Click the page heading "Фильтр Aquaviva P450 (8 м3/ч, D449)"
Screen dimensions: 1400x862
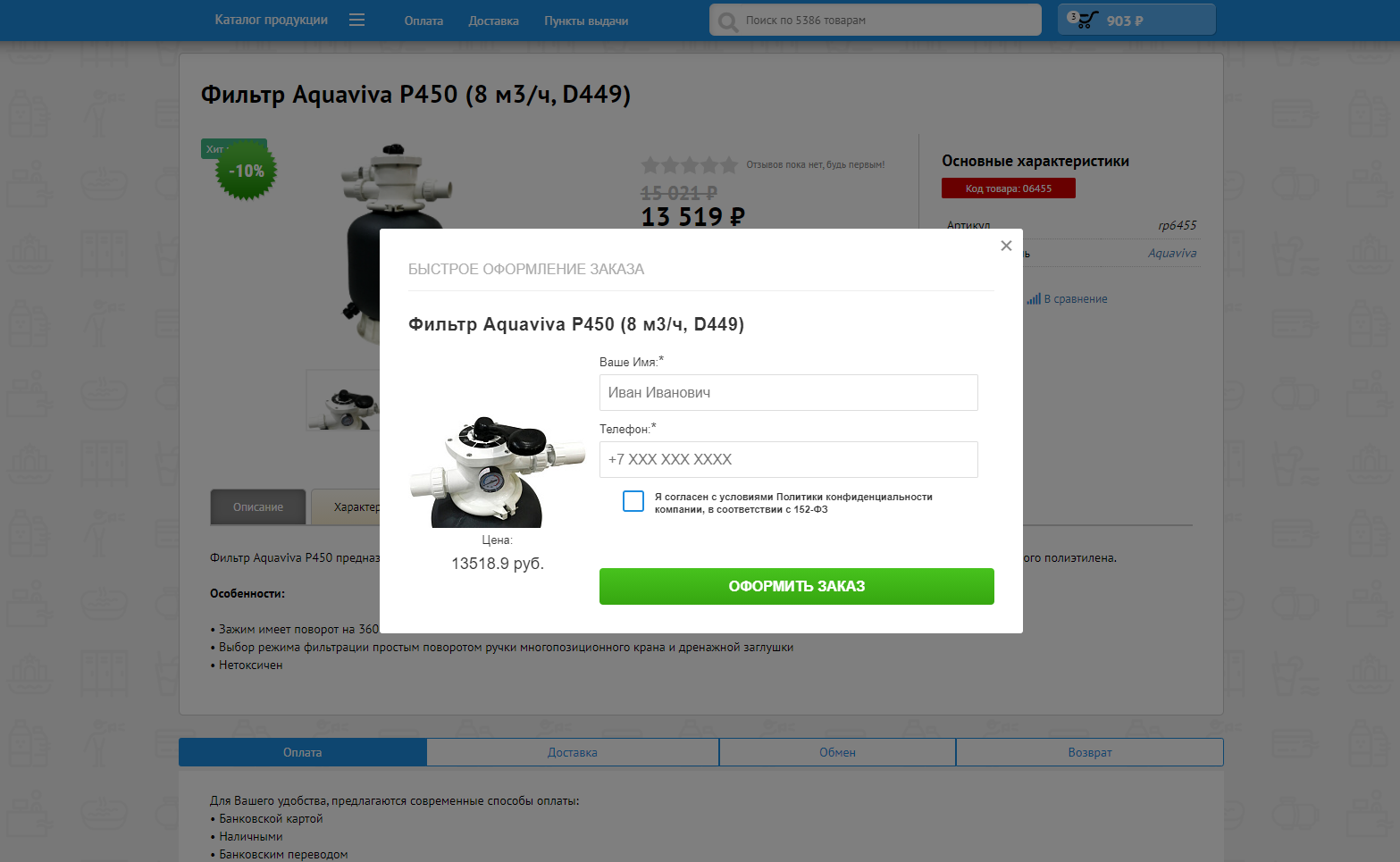(x=415, y=95)
